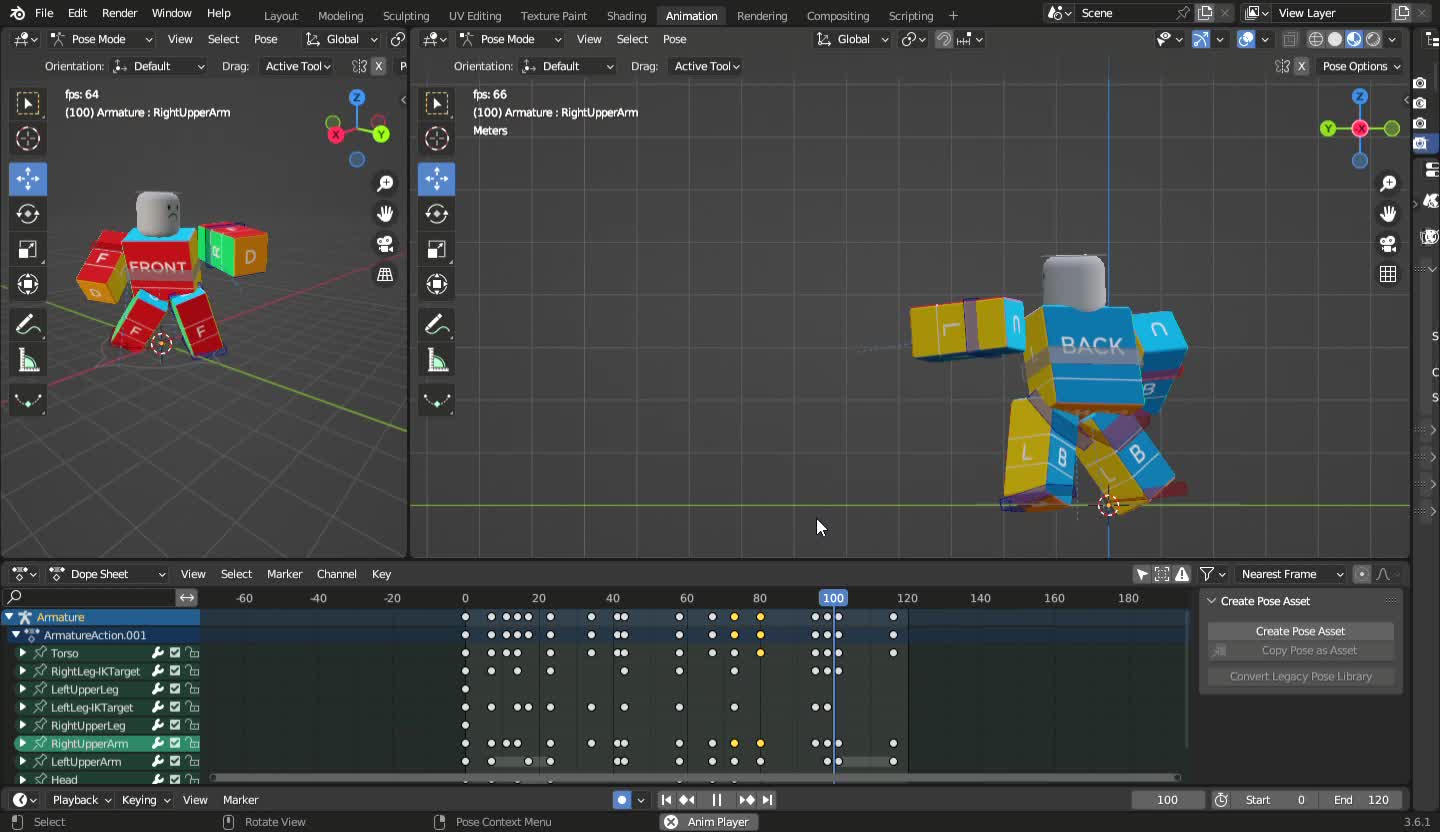
Task: Toggle viewport overlays button
Action: point(1246,39)
